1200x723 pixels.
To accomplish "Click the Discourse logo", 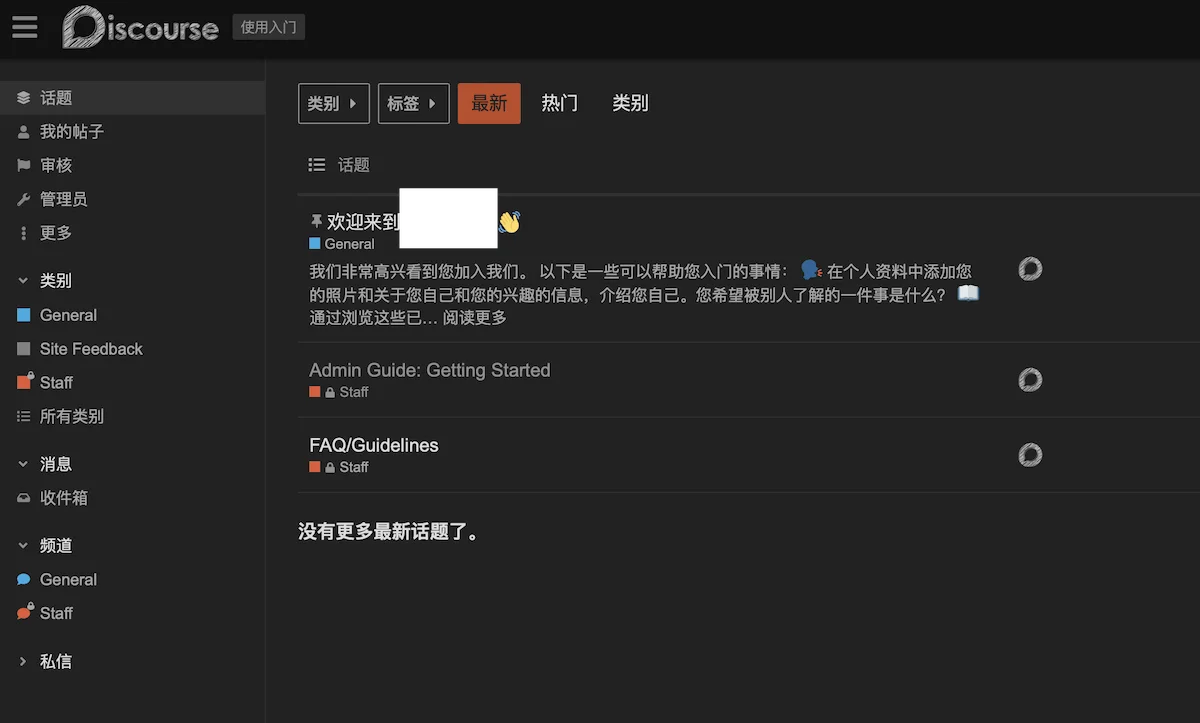I will click(x=140, y=28).
